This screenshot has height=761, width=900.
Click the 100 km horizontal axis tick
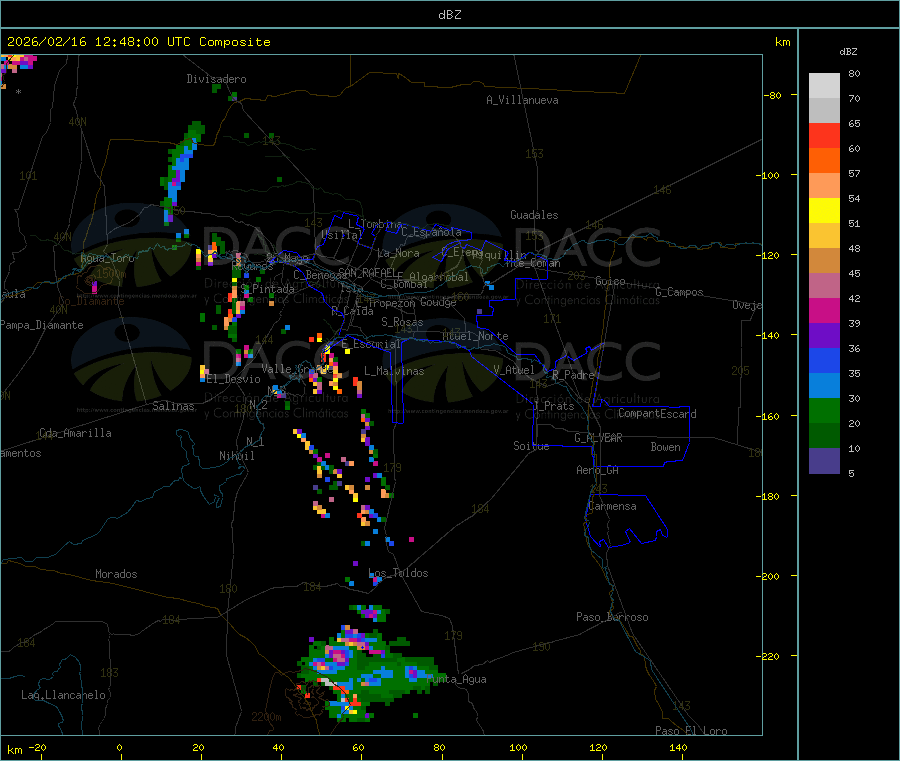point(518,747)
